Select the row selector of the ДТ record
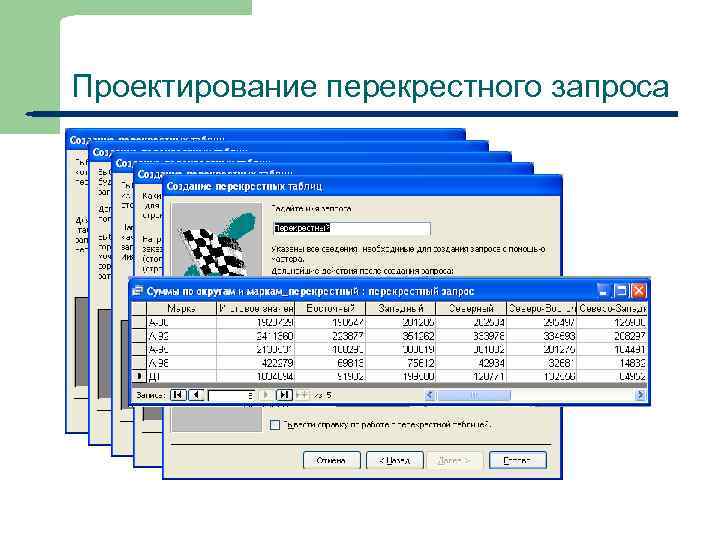The width and height of the screenshot is (720, 540). 139,376
